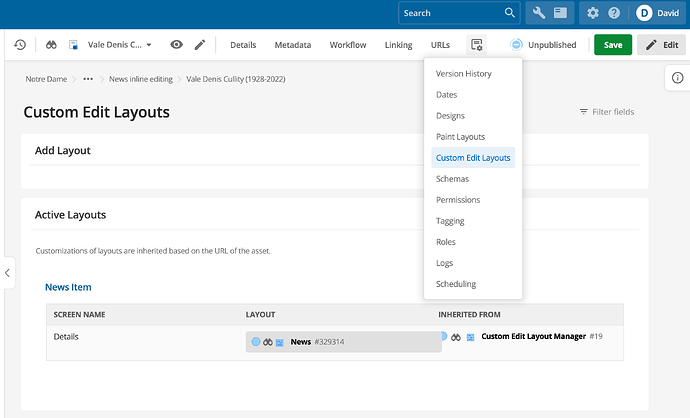Toggle the more-screens settings menu icon
The width and height of the screenshot is (690, 418).
click(477, 44)
